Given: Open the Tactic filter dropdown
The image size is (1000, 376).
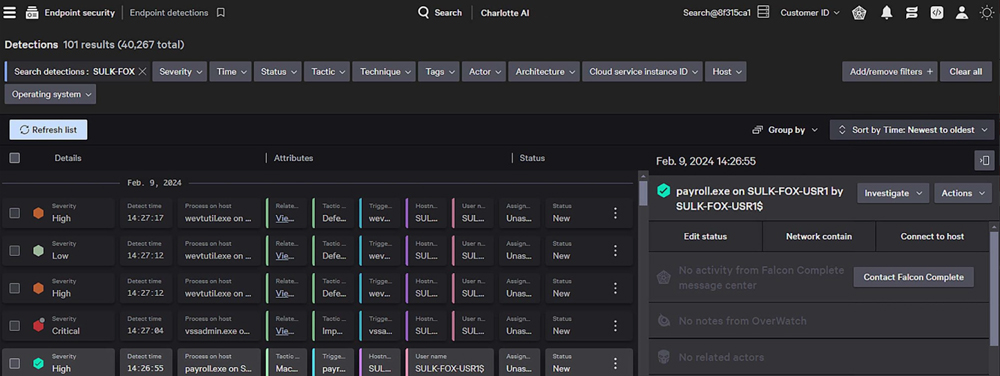Looking at the screenshot, I should tap(327, 72).
